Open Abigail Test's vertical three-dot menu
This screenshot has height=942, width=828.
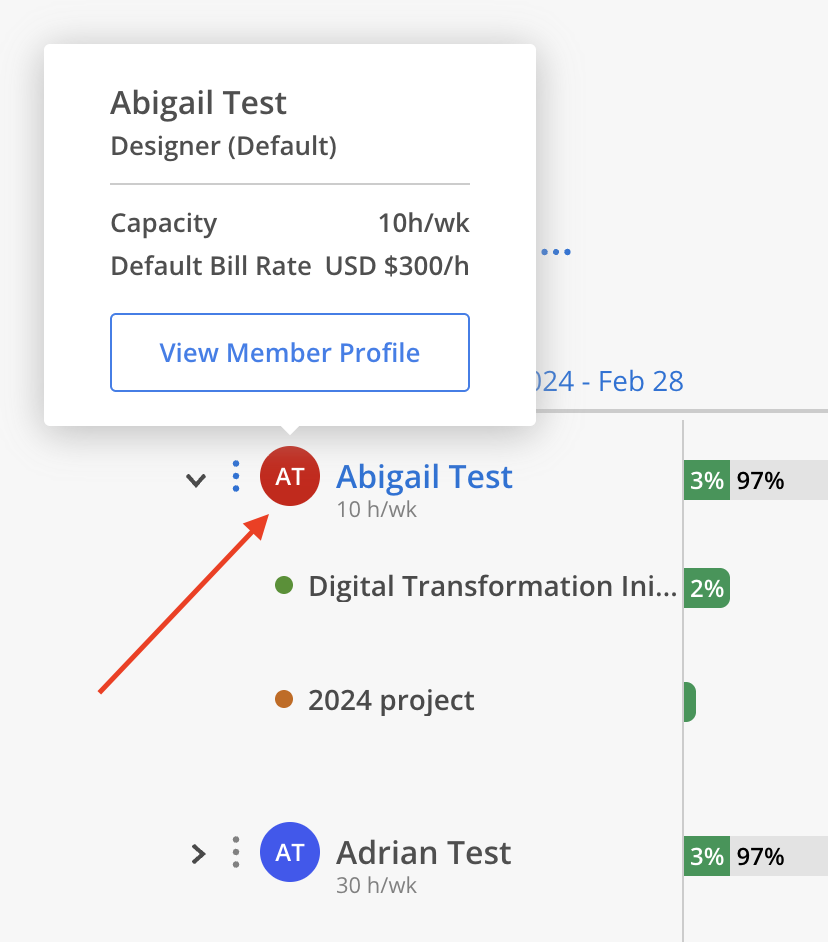(236, 476)
